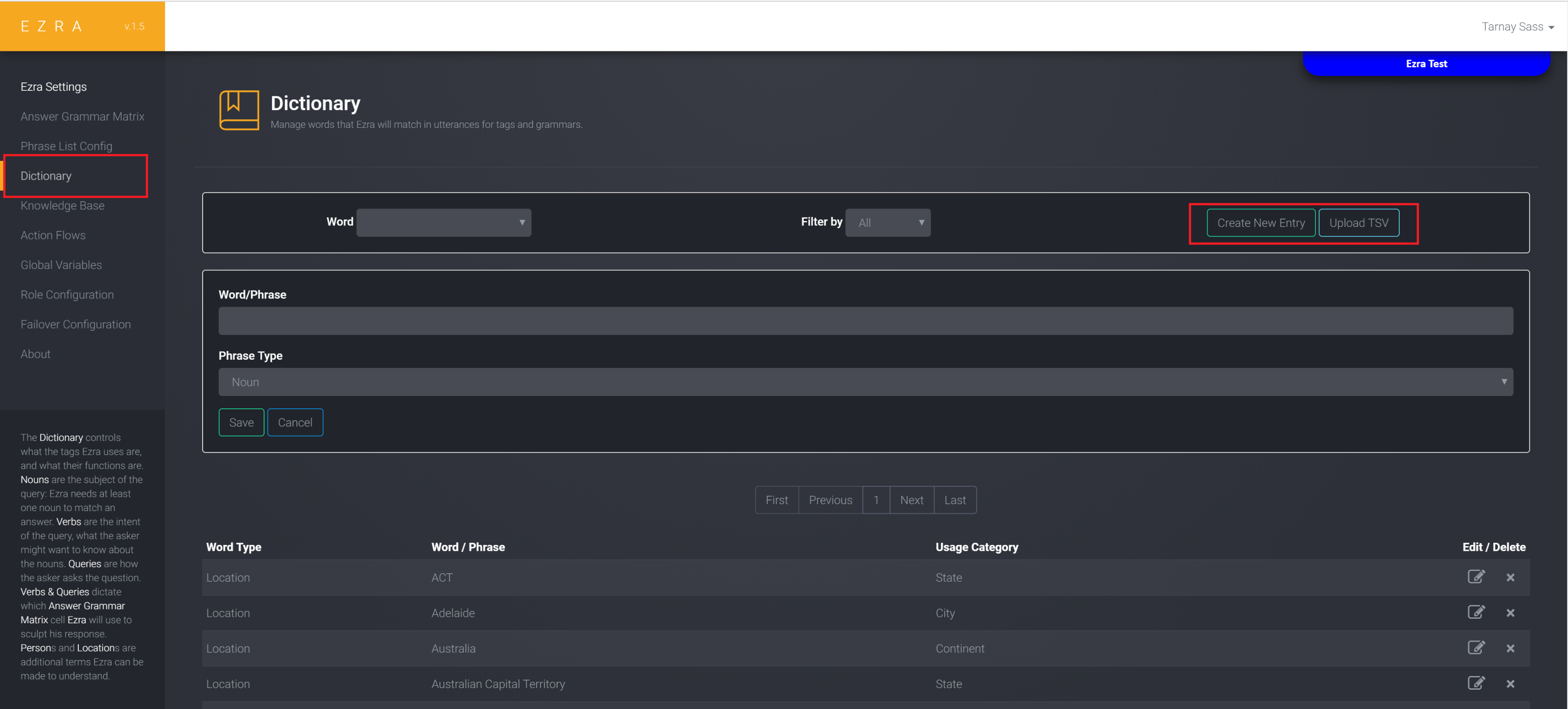
Task: Select the Australian Capital Territory cell
Action: point(498,683)
